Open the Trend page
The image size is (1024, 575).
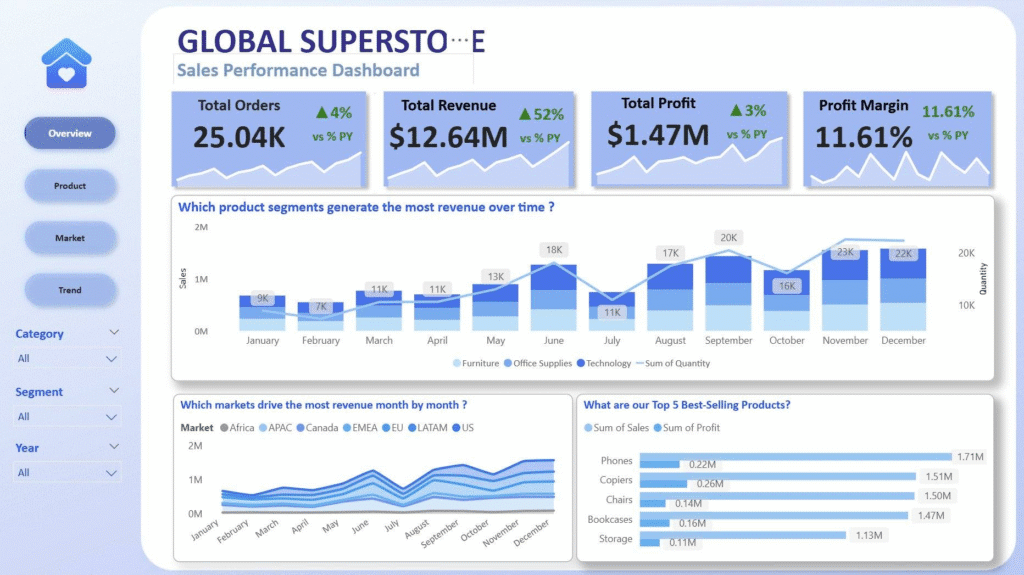point(70,290)
